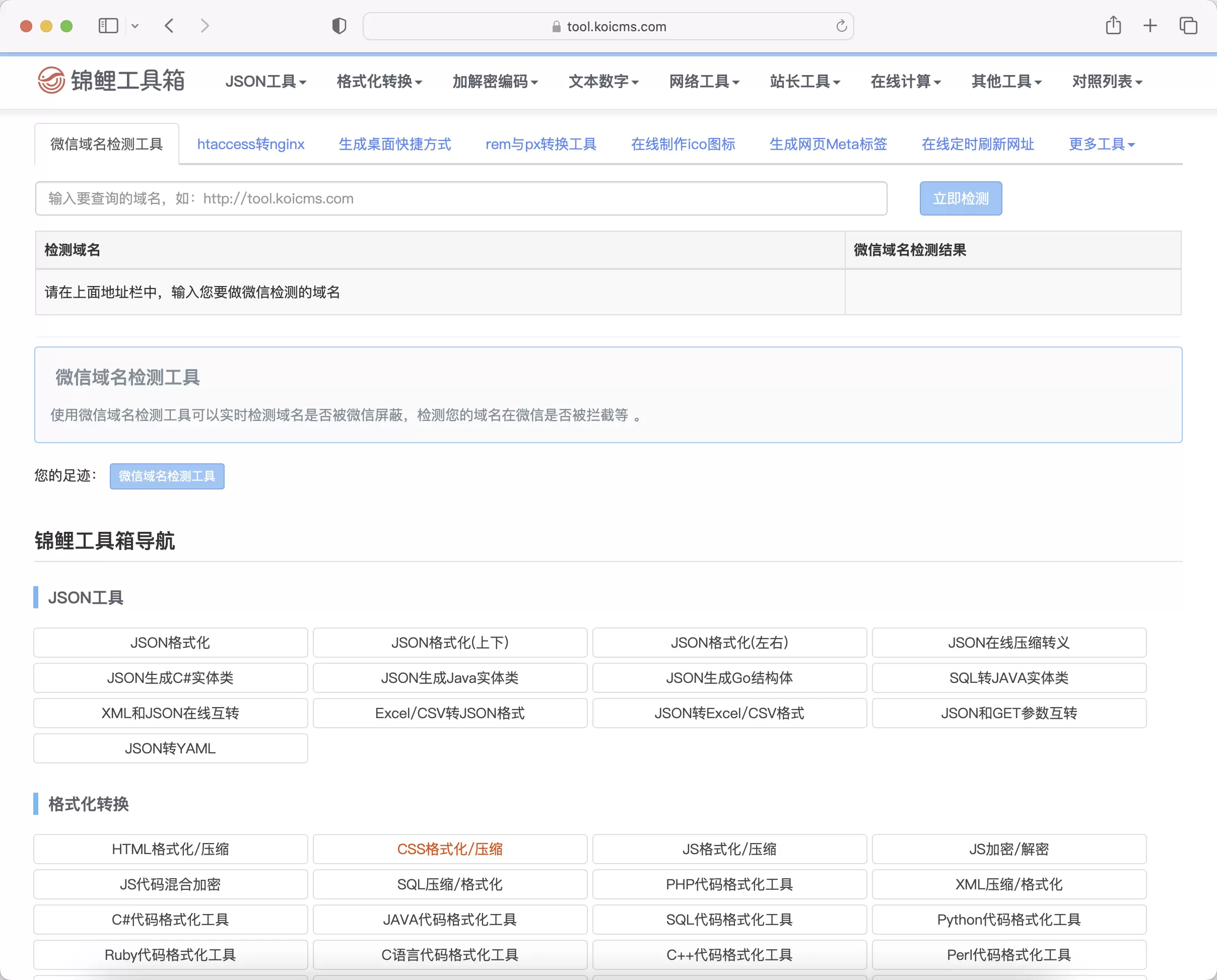Select the 微信域名检测工具 tab

tap(107, 144)
